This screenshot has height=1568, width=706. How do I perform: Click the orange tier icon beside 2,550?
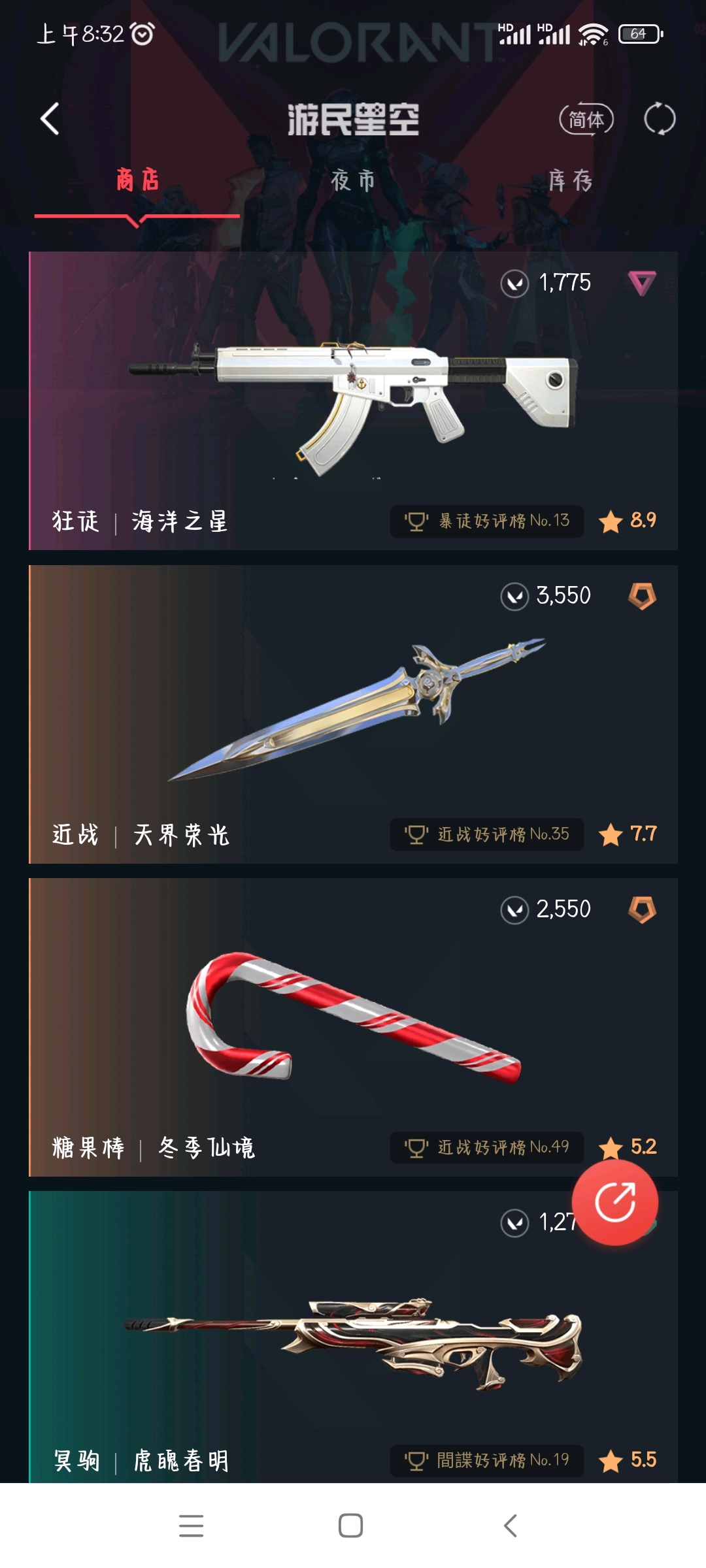[x=642, y=909]
